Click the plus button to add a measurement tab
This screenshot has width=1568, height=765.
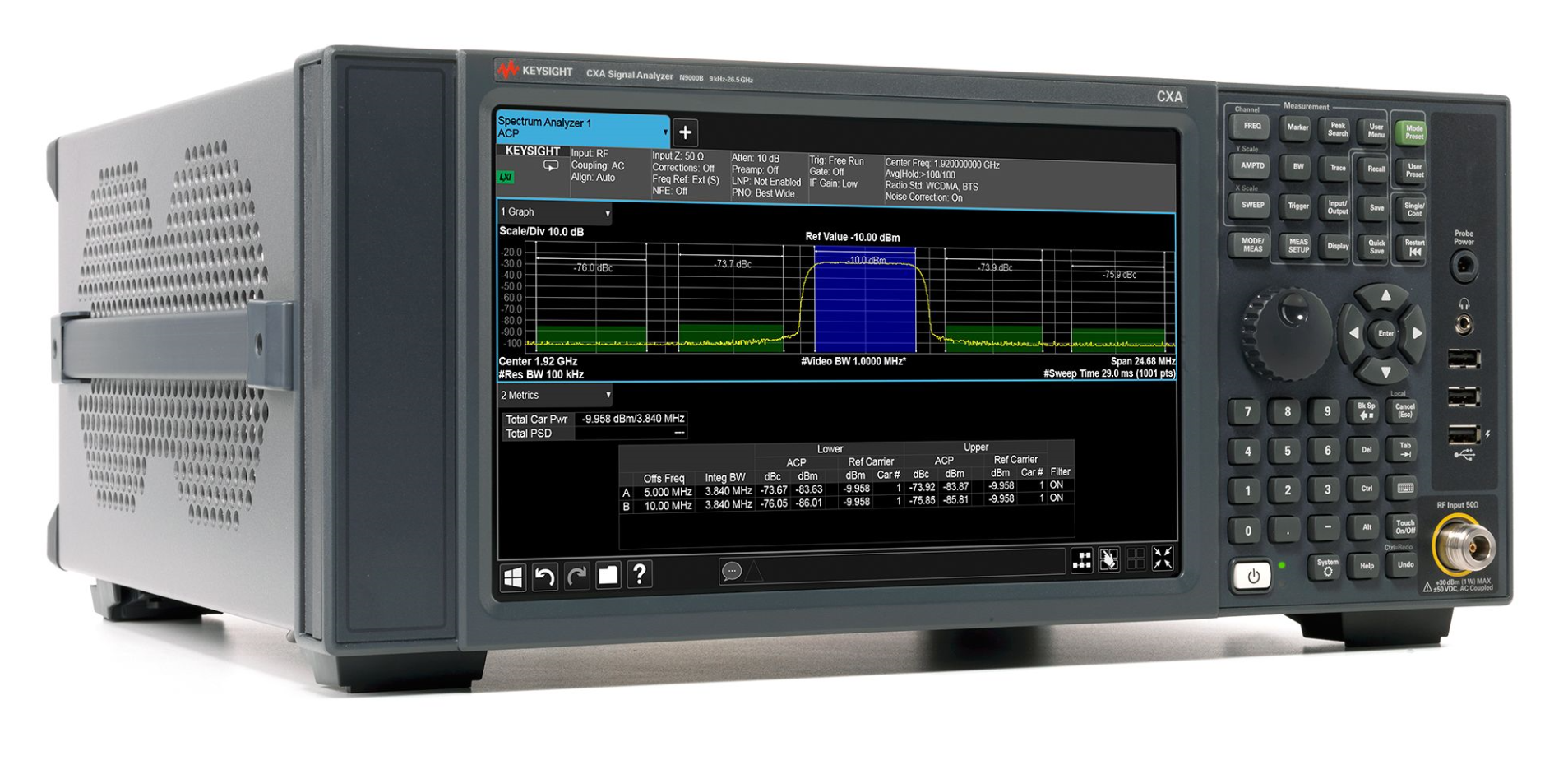(685, 132)
